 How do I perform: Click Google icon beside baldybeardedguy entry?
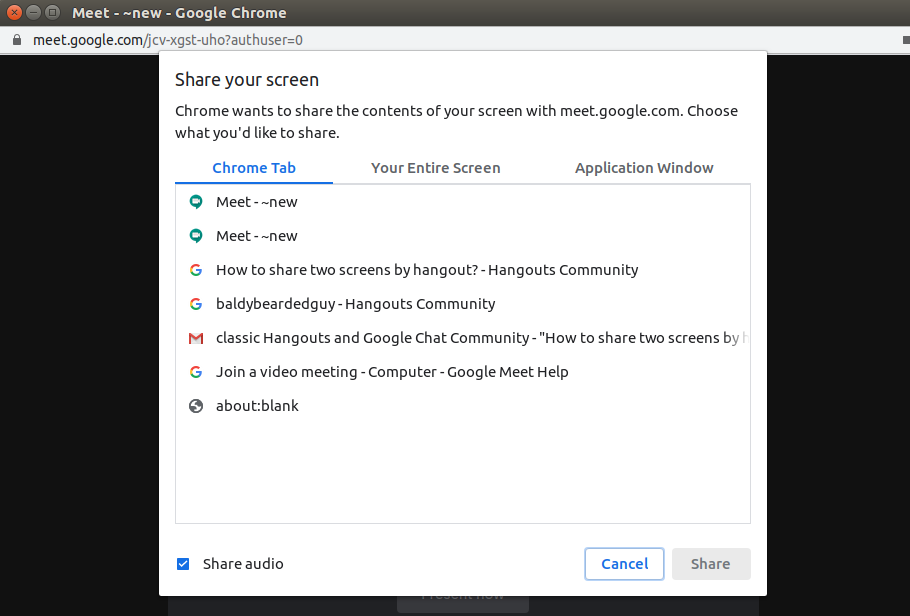(196, 304)
